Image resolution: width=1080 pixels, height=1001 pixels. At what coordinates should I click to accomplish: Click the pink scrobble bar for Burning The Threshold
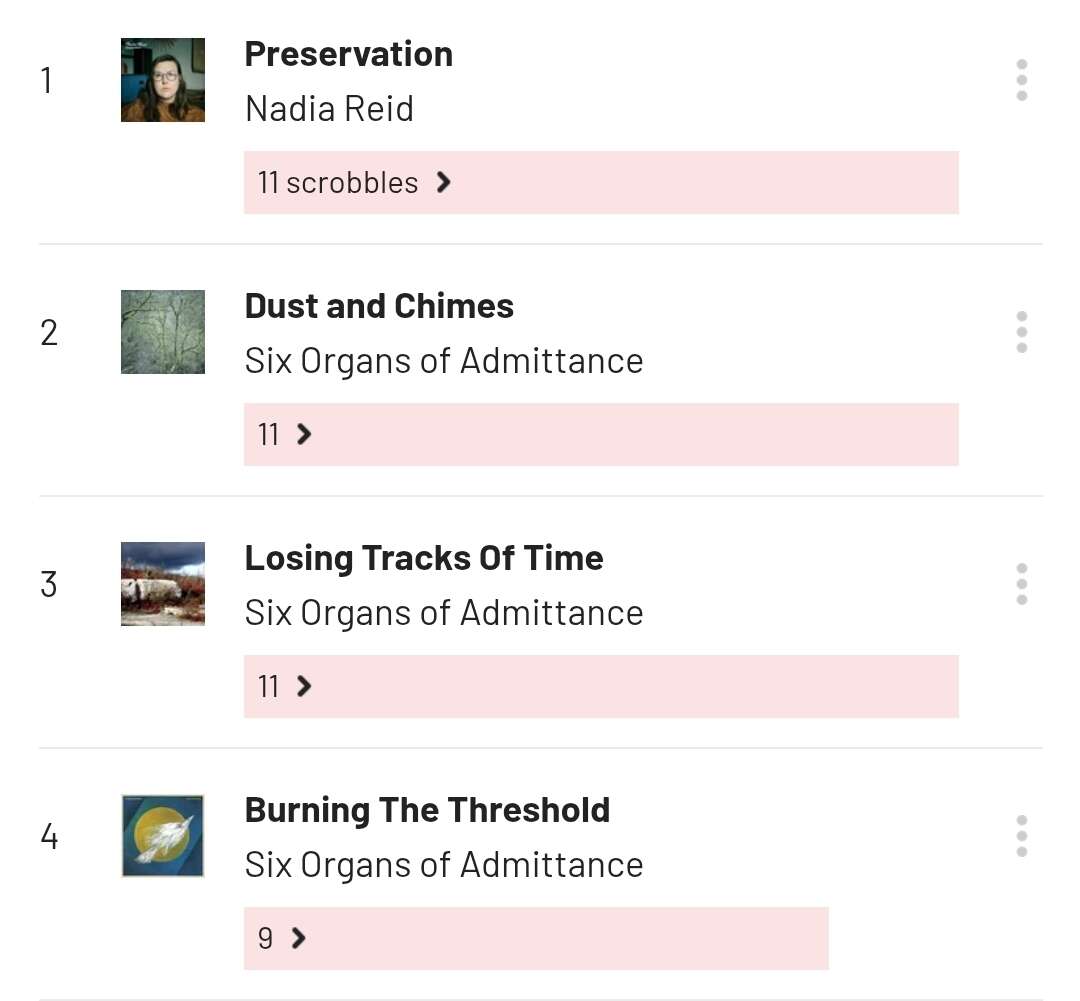point(560,938)
